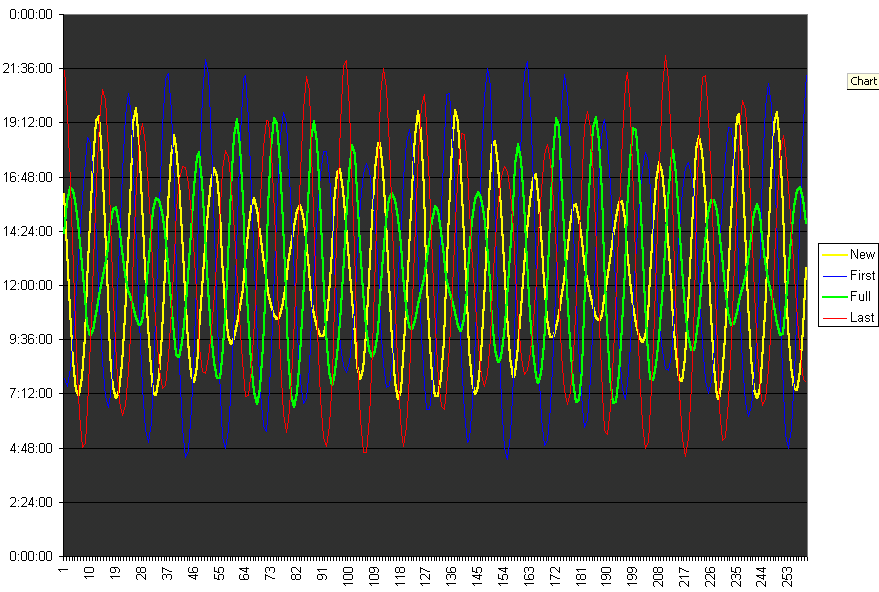This screenshot has width=879, height=592.
Task: Click the x-axis label 91
Action: point(322,572)
